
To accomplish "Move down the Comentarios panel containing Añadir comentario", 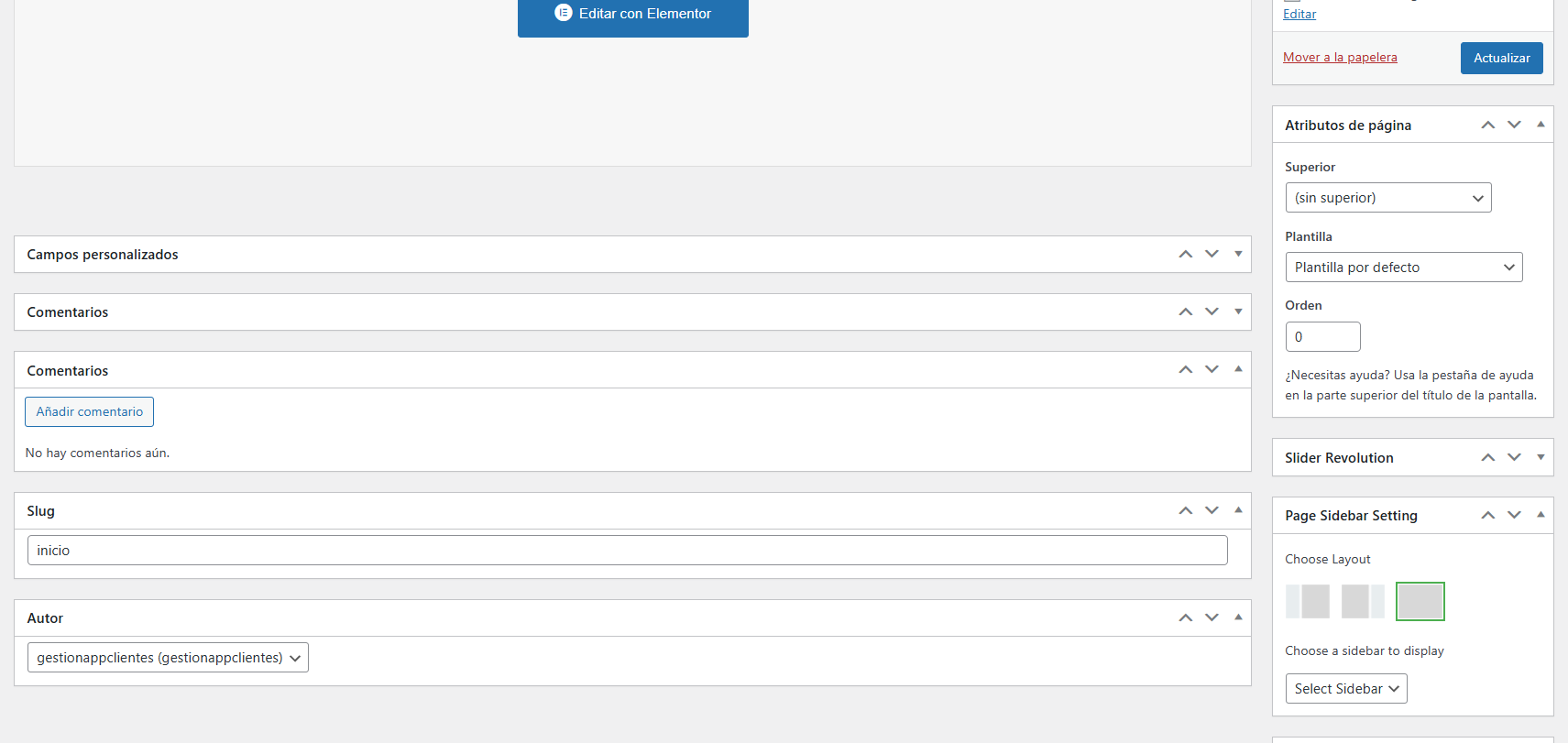I will click(1212, 369).
